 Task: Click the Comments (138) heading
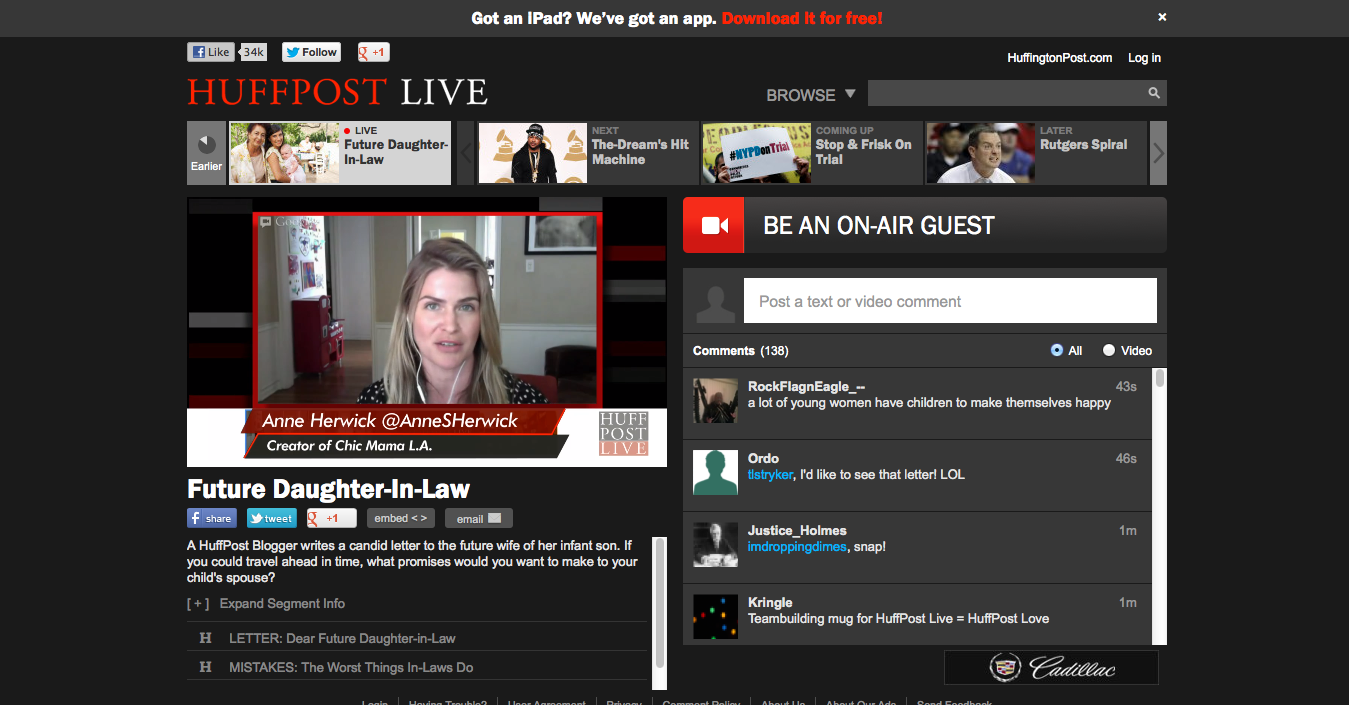click(x=741, y=351)
